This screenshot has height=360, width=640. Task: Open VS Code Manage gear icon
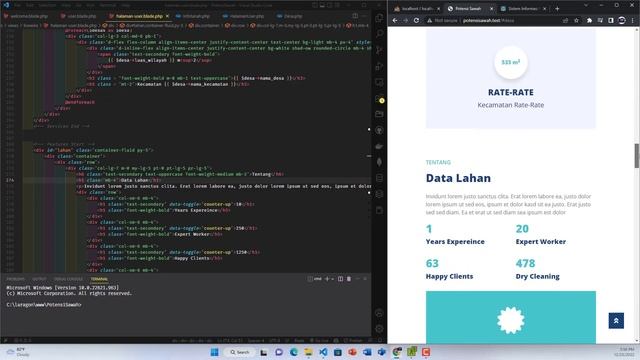pyautogui.click(x=379, y=329)
